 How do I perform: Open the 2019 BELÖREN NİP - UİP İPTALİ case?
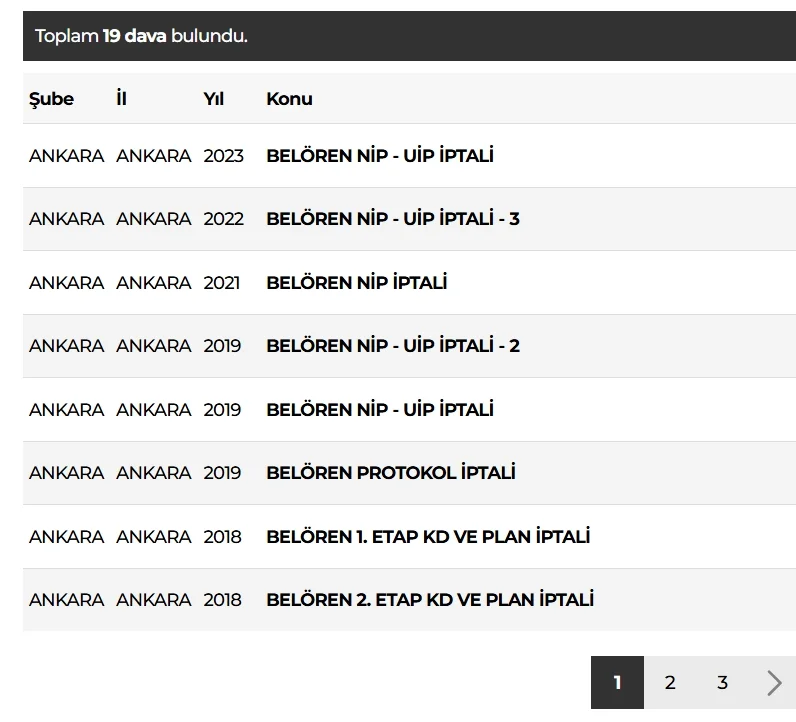pyautogui.click(x=379, y=410)
